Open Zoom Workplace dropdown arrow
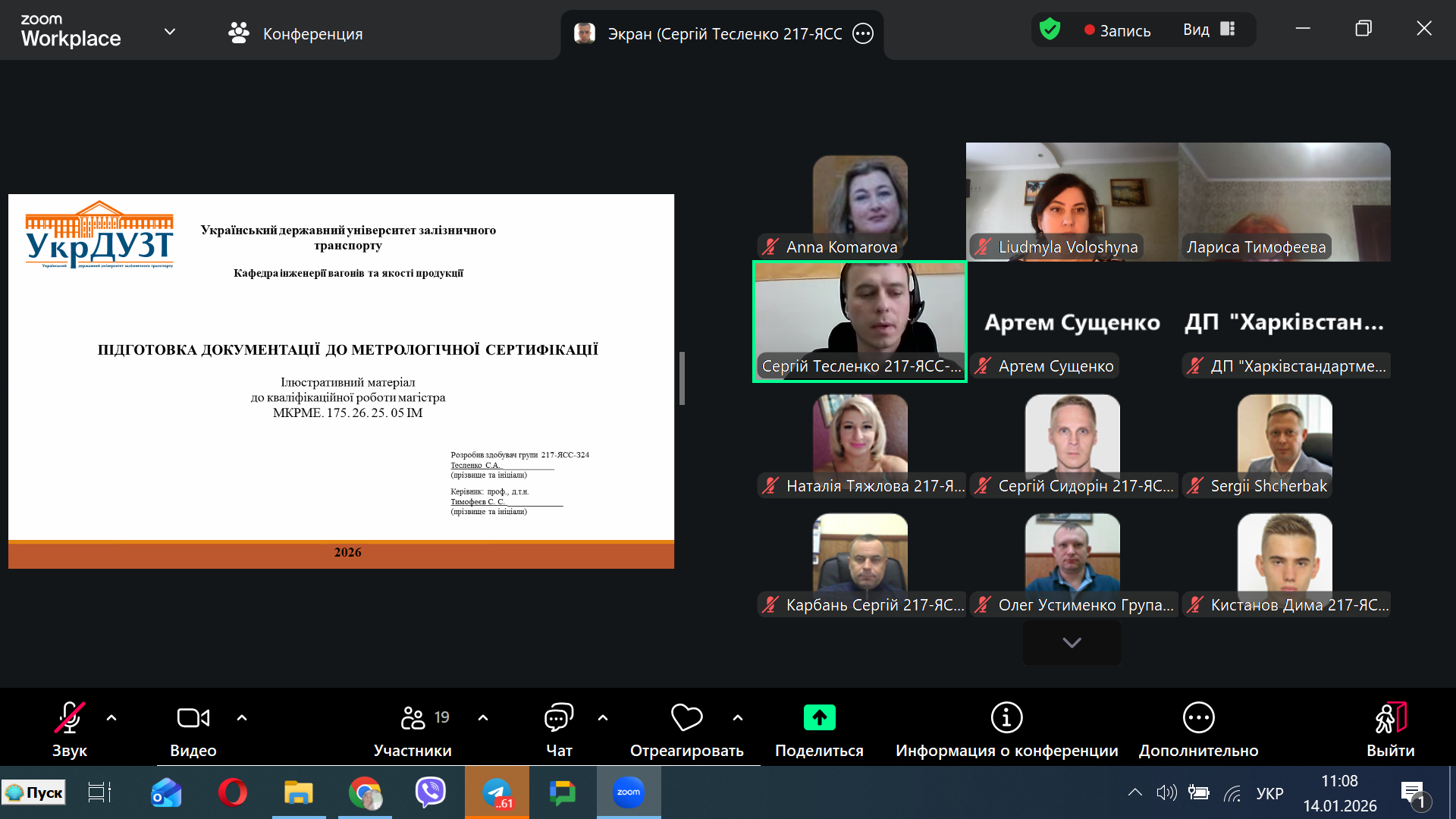1456x819 pixels. pos(170,32)
